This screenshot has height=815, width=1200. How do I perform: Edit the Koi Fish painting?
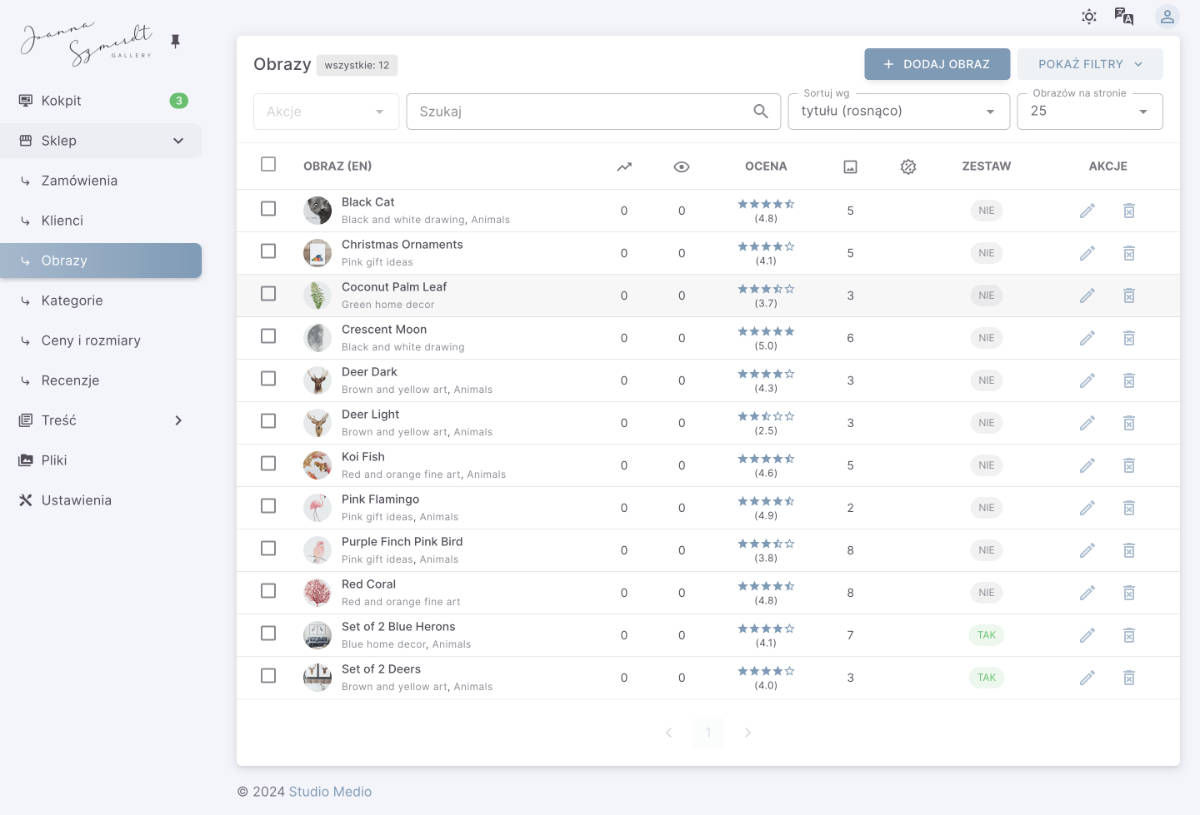click(1087, 465)
